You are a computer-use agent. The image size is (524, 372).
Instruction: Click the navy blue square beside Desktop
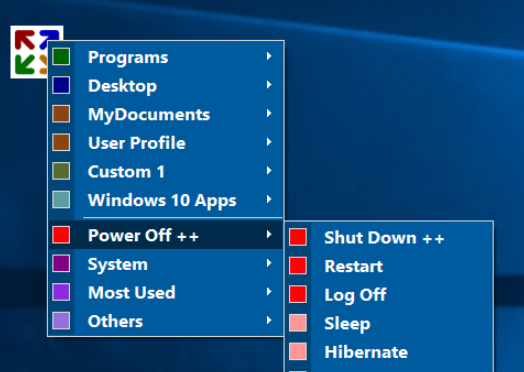pyautogui.click(x=61, y=85)
